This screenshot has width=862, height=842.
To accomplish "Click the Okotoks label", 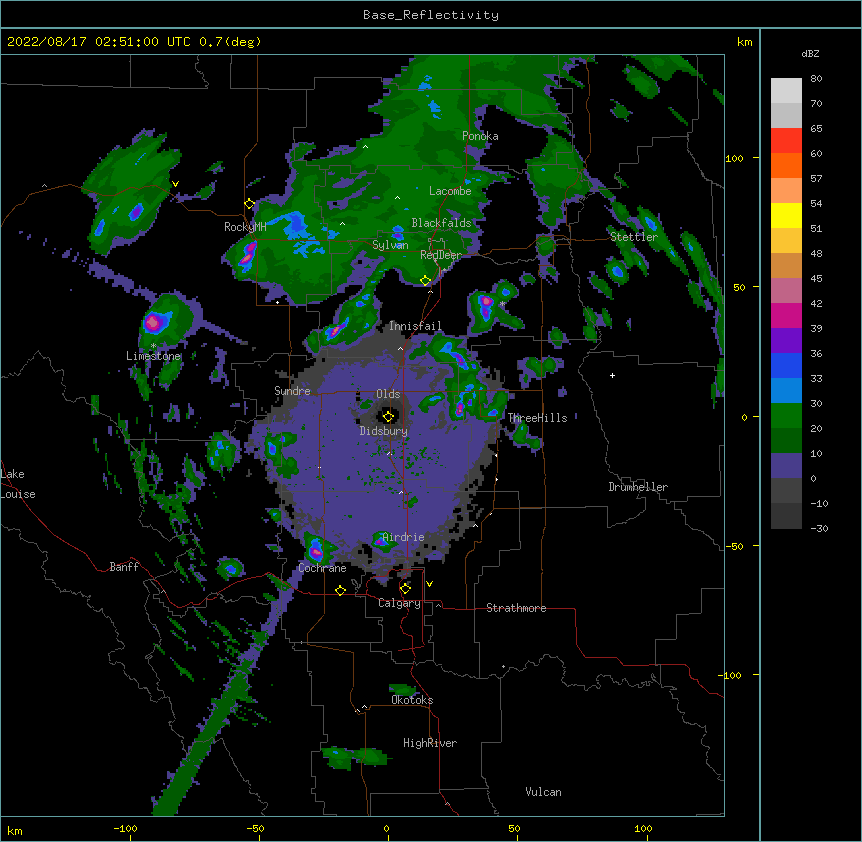I will (x=412, y=700).
